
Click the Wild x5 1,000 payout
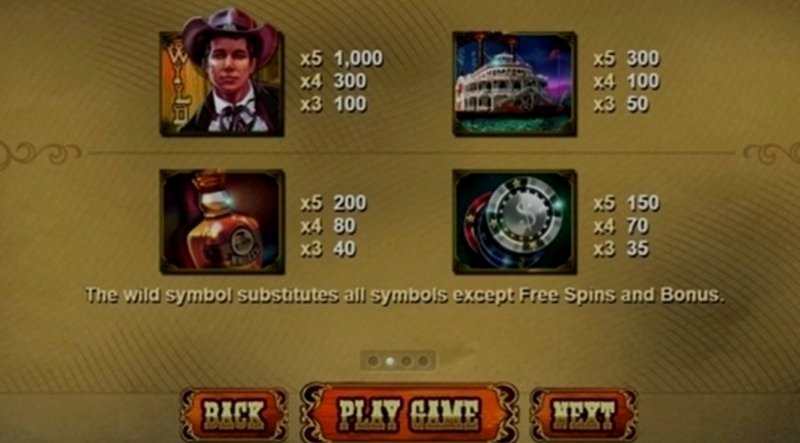click(x=341, y=59)
